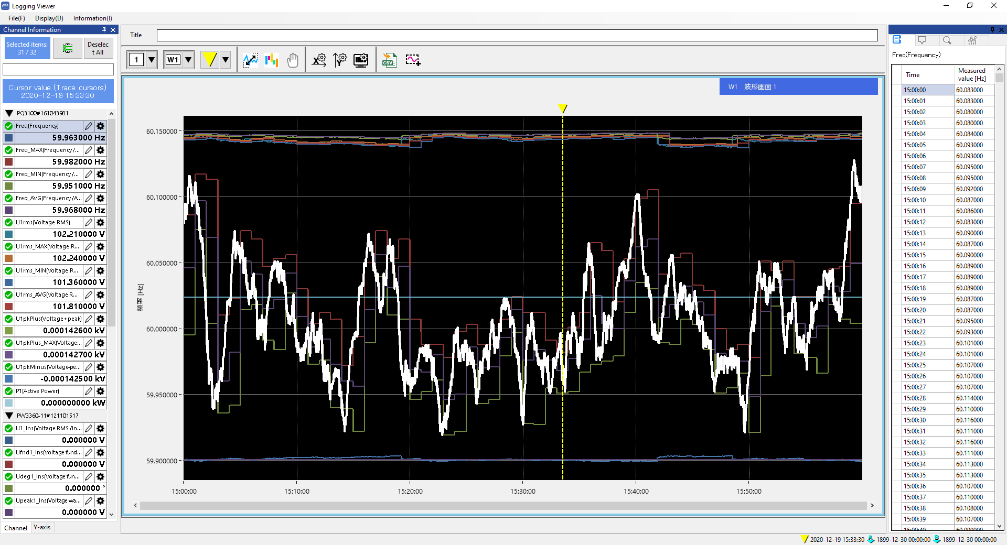
Task: Collapse the PW3360 device group
Action: pyautogui.click(x=9, y=416)
